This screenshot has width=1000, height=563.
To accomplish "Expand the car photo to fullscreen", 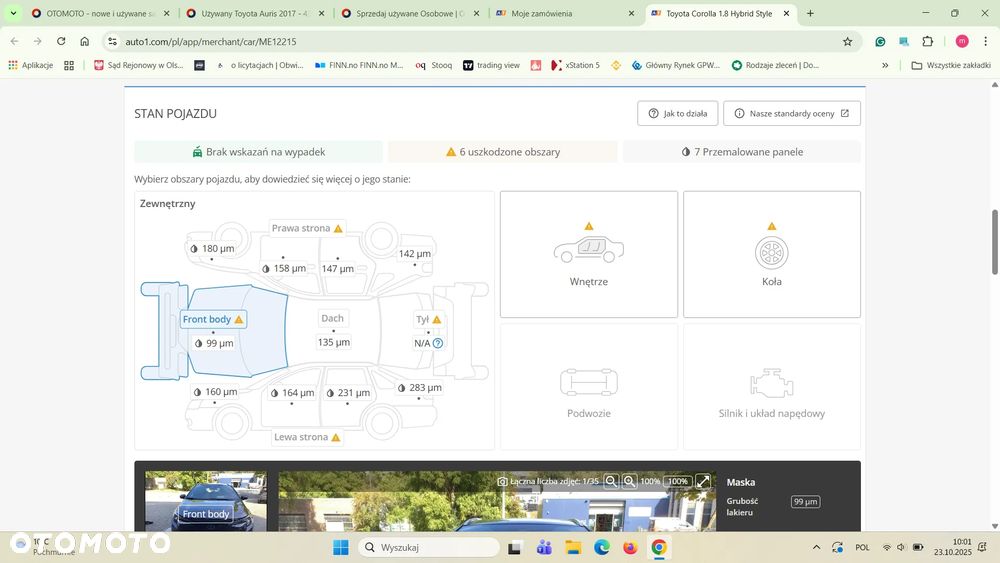I will 703,481.
